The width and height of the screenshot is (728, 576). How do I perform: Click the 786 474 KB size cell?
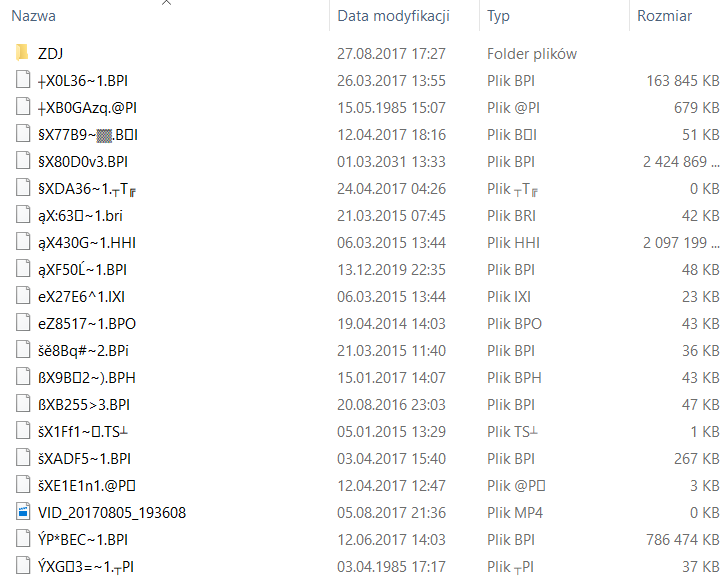(x=682, y=539)
